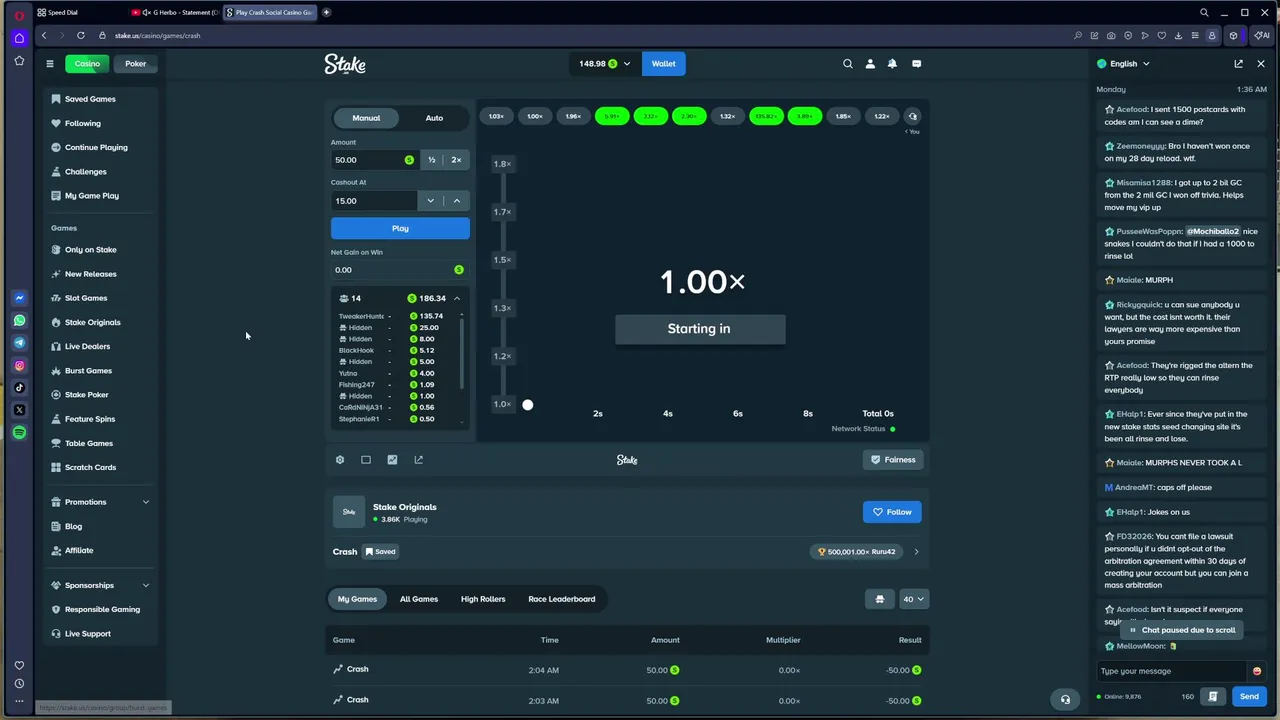Expand the 500,001.00× Ruru42 record arrow
This screenshot has height=720, width=1280.
(x=916, y=552)
